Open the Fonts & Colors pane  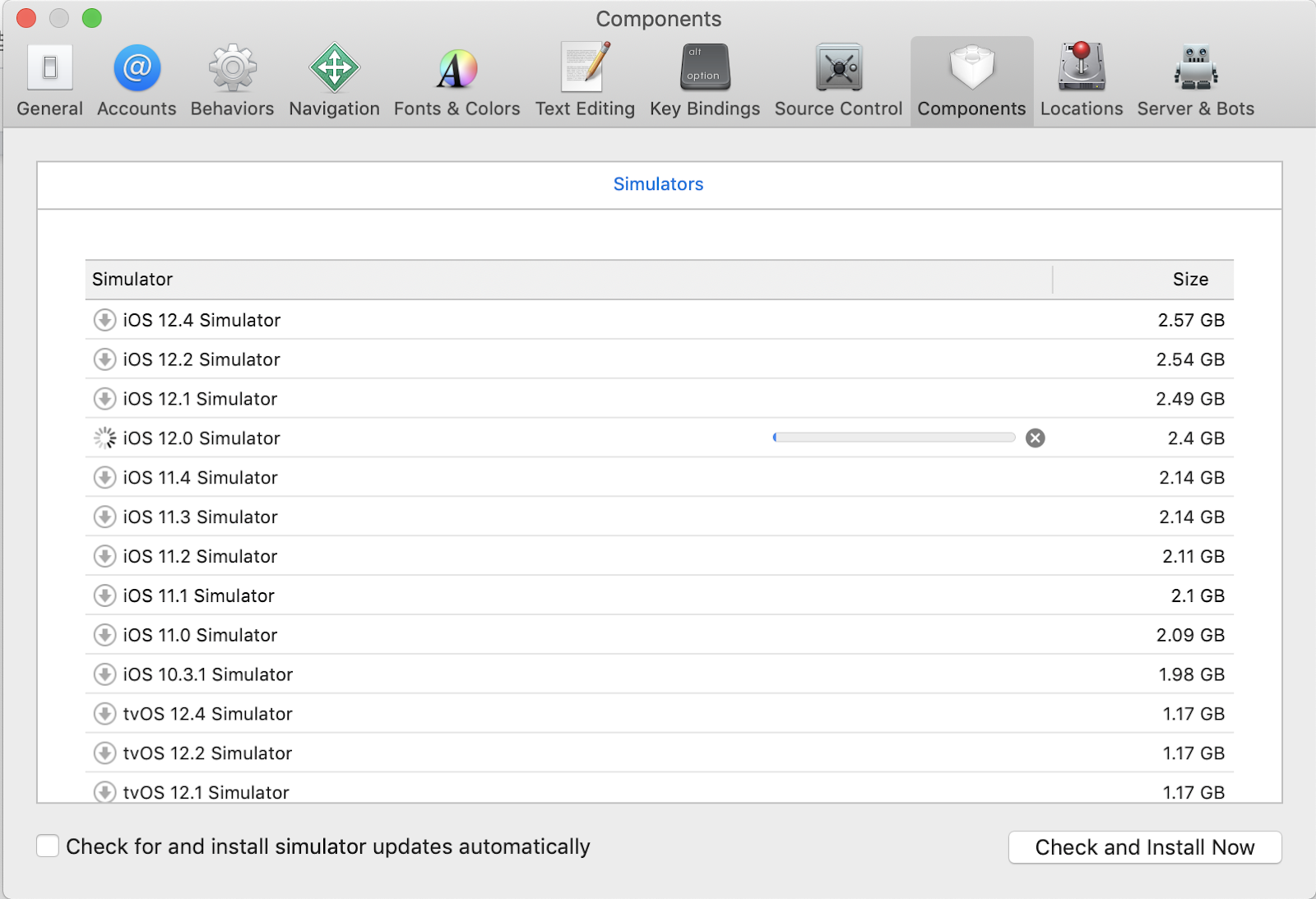(x=456, y=81)
